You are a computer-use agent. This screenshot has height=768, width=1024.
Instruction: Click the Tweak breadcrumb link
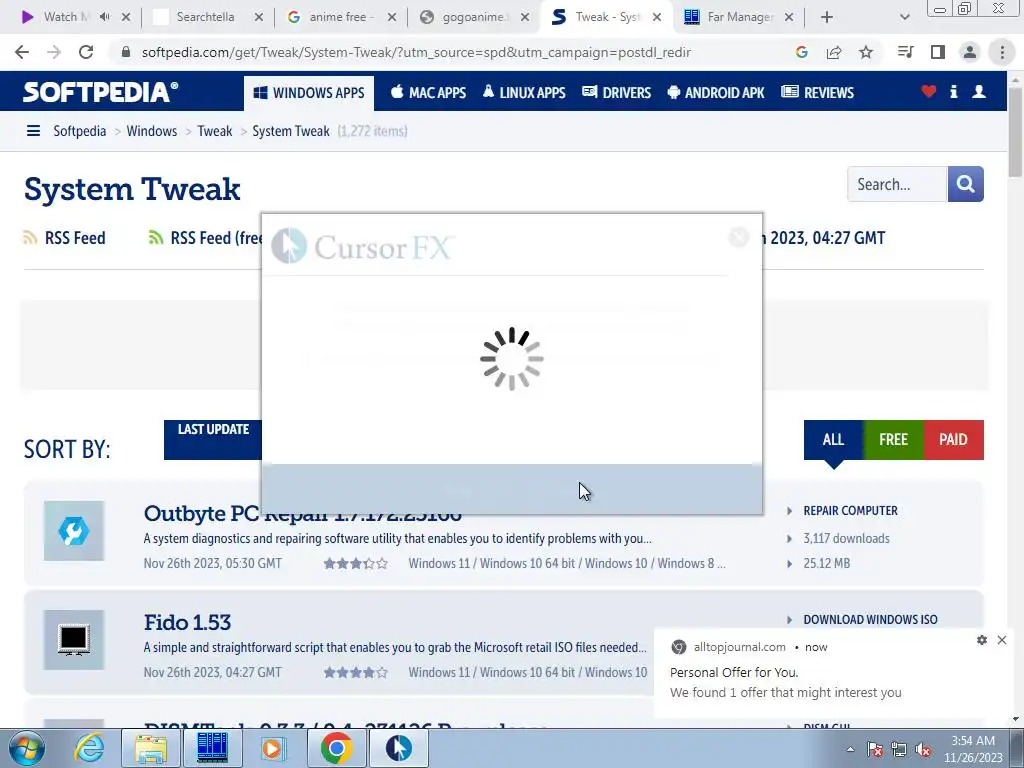[215, 131]
